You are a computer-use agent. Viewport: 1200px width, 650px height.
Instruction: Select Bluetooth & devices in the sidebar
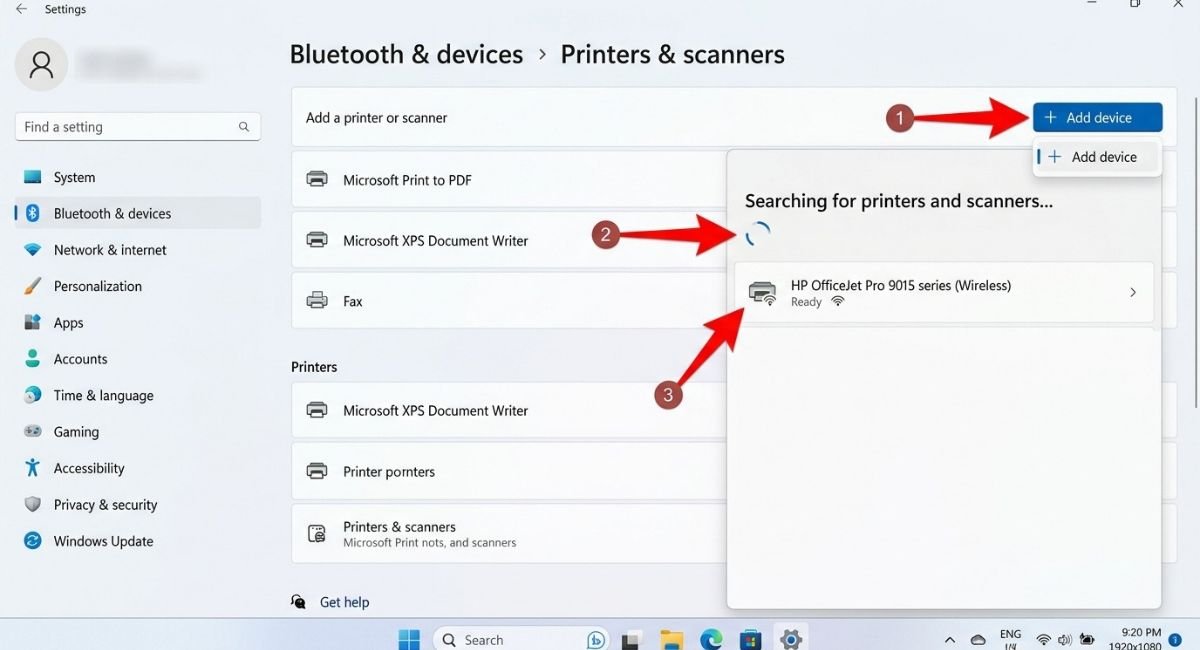[x=137, y=213]
